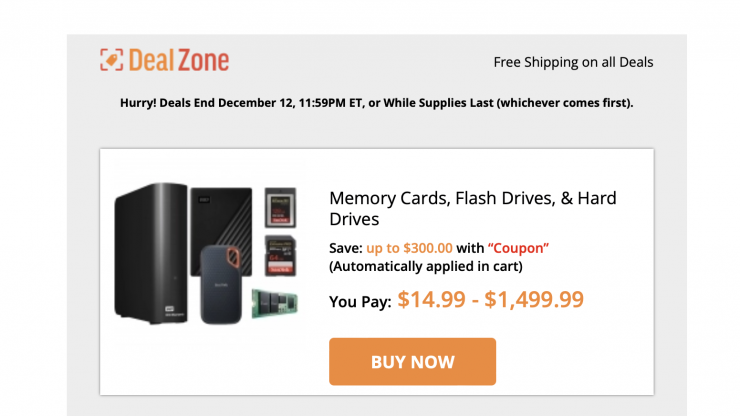Click the DealZone brand name text
The width and height of the screenshot is (740, 416).
pyautogui.click(x=178, y=60)
